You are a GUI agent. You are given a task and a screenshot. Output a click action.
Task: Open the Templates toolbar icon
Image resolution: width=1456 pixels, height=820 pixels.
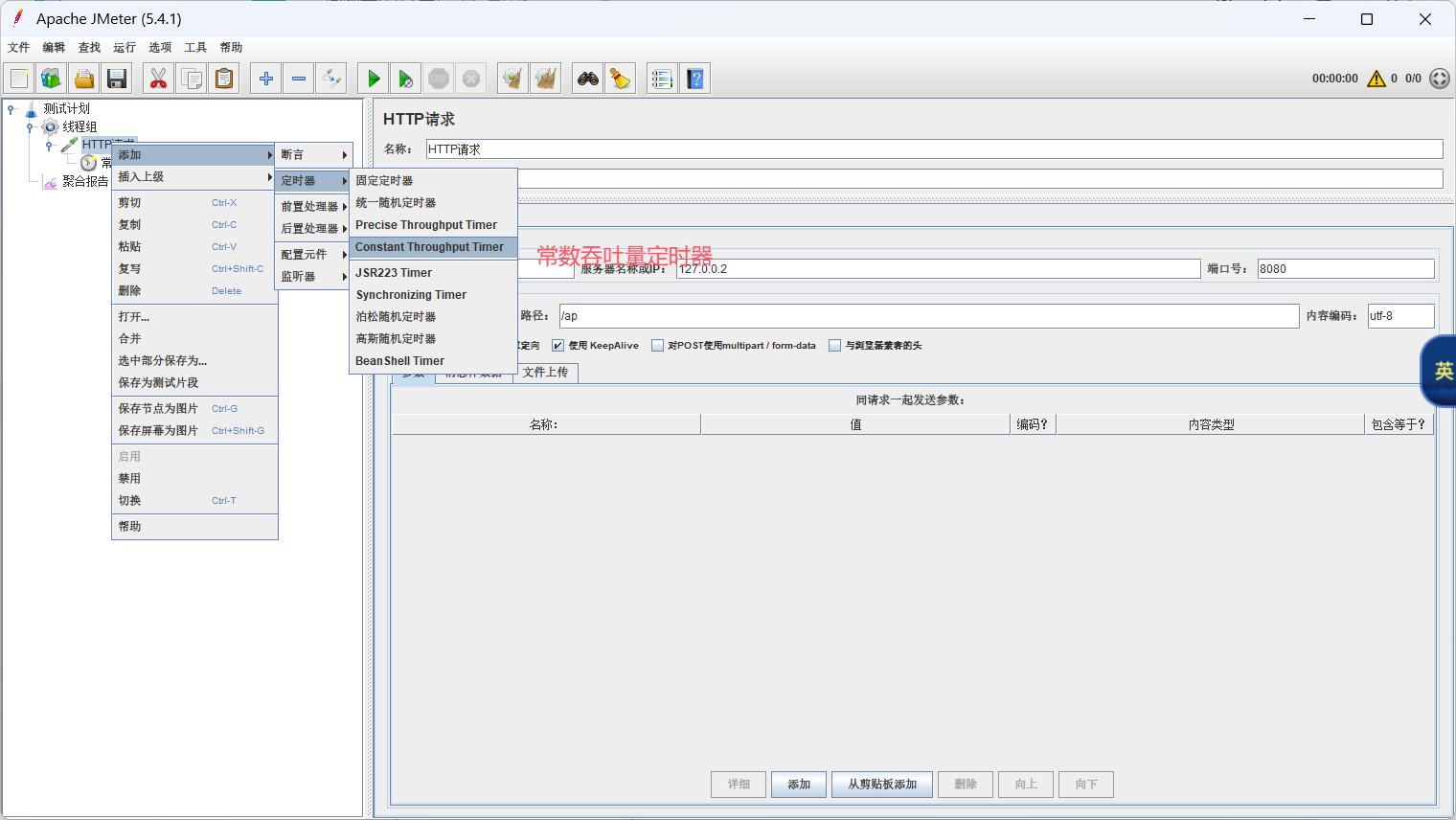point(52,79)
